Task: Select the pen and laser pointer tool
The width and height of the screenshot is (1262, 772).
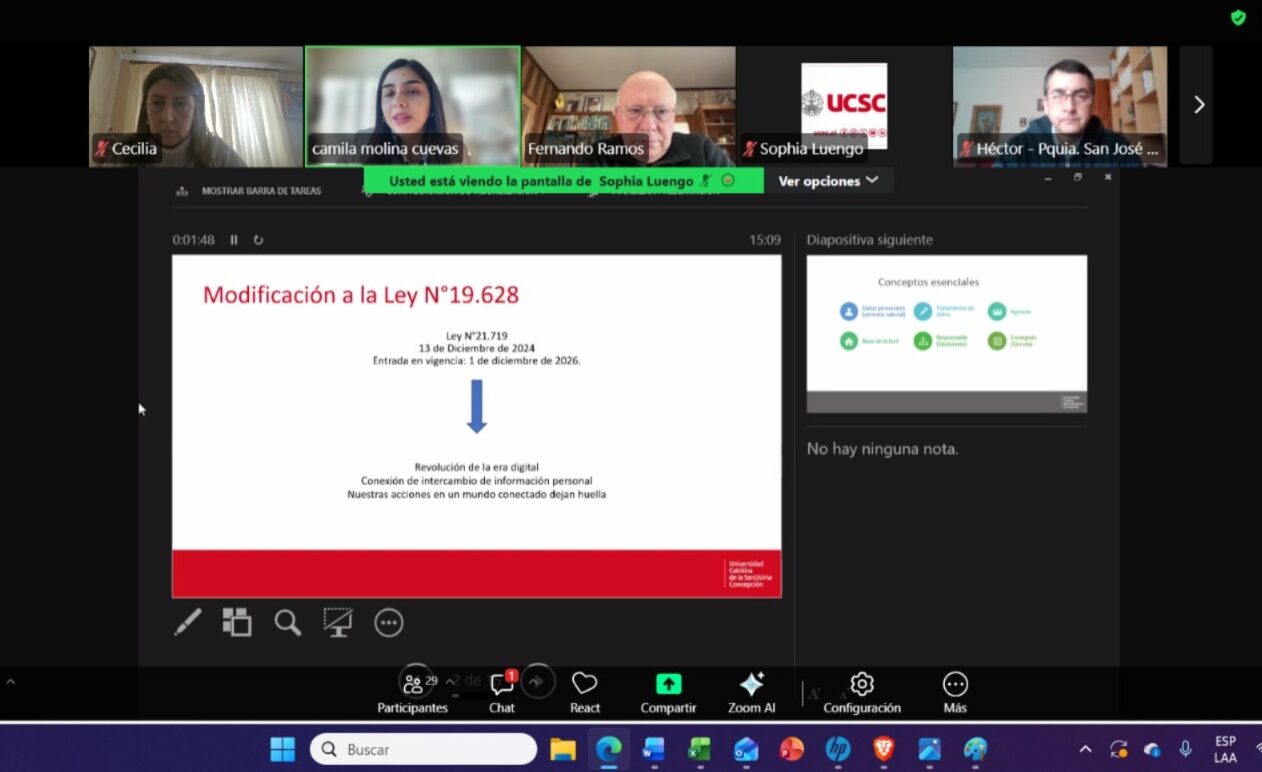Action: (187, 623)
